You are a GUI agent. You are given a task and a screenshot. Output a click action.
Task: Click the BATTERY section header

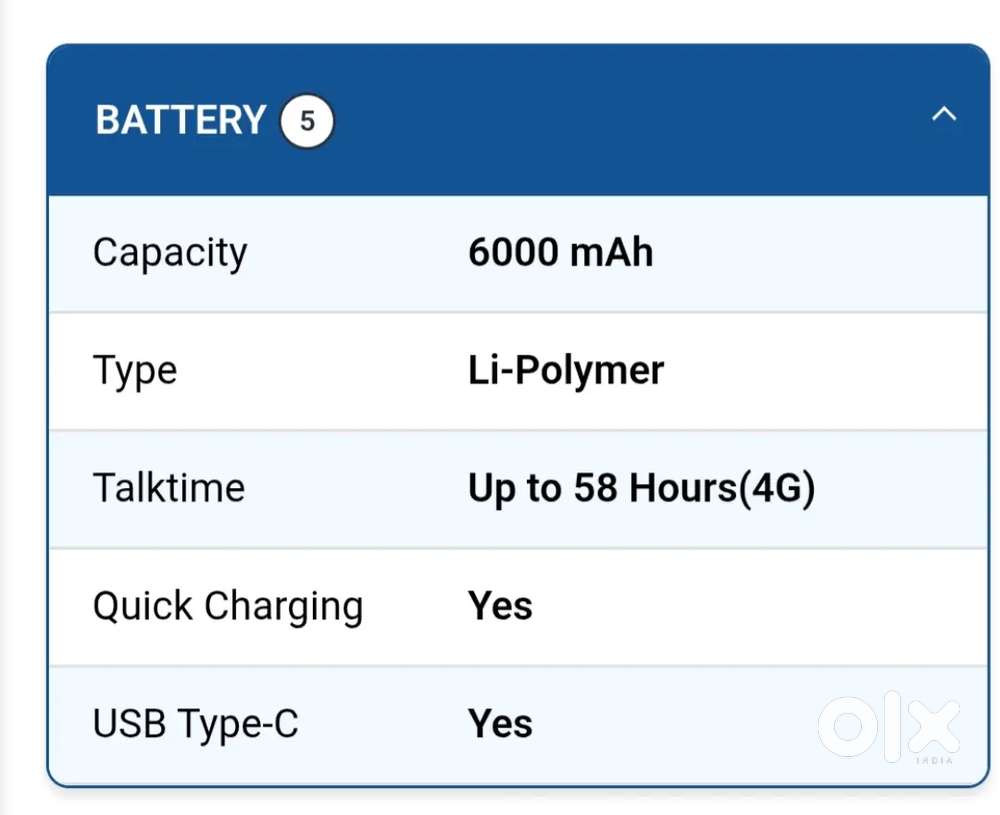click(x=178, y=119)
